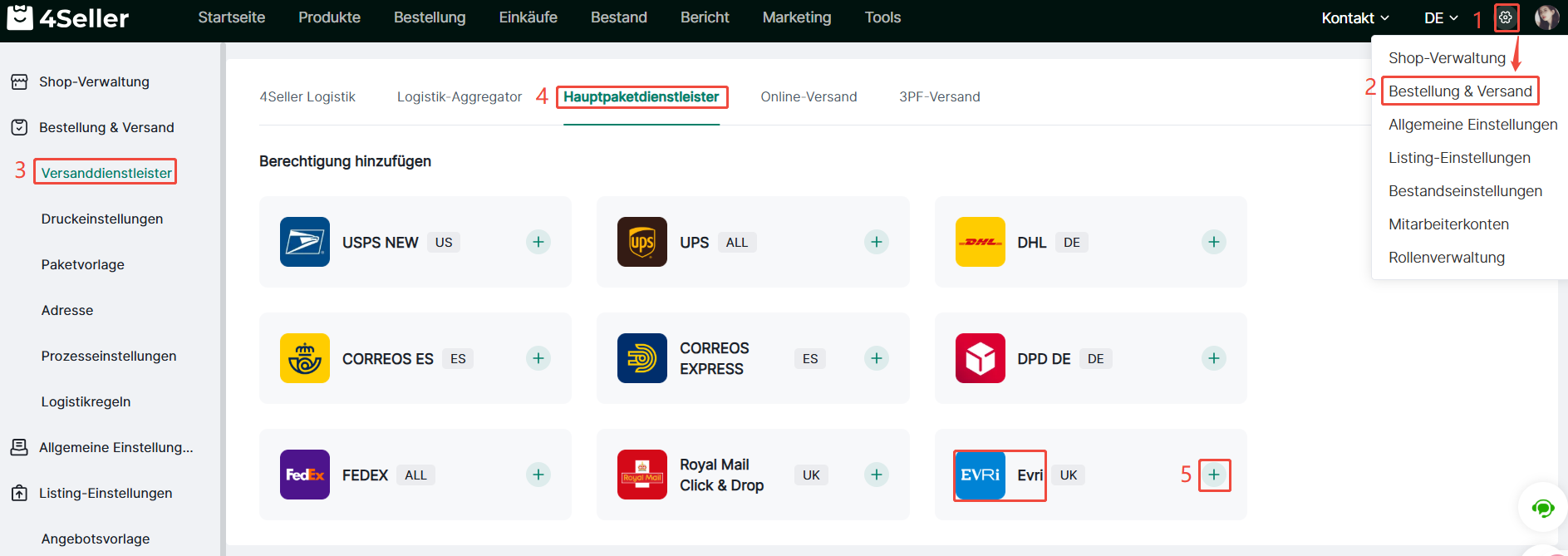This screenshot has height=556, width=1568.
Task: Open the green live chat bubble
Action: coord(1543,507)
